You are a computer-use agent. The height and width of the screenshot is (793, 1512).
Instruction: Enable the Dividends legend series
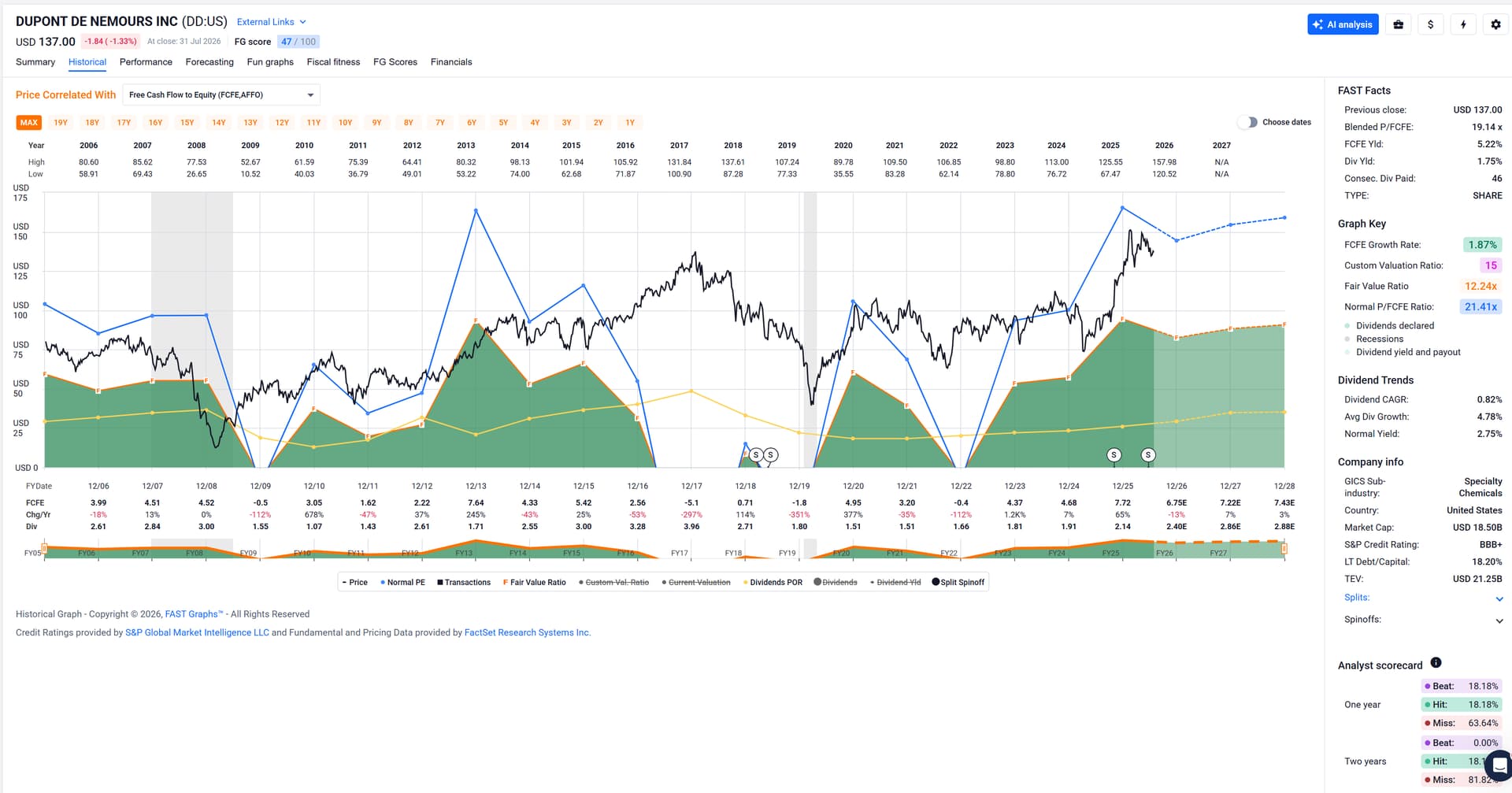tap(835, 582)
